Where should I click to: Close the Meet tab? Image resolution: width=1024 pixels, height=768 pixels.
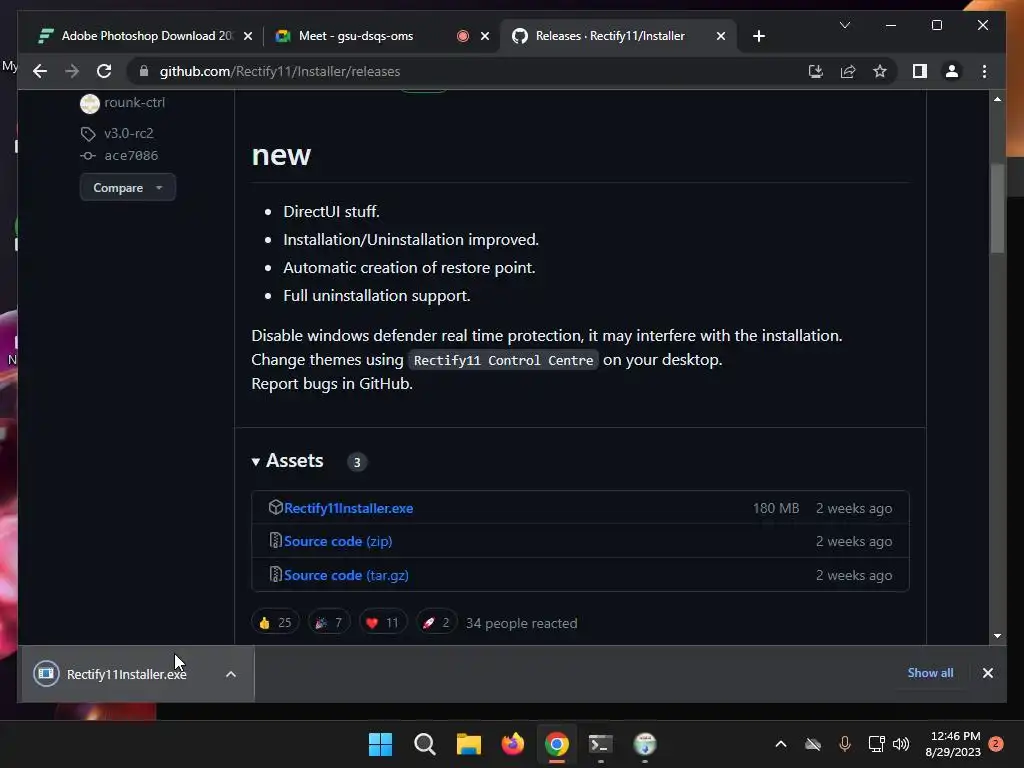click(485, 36)
